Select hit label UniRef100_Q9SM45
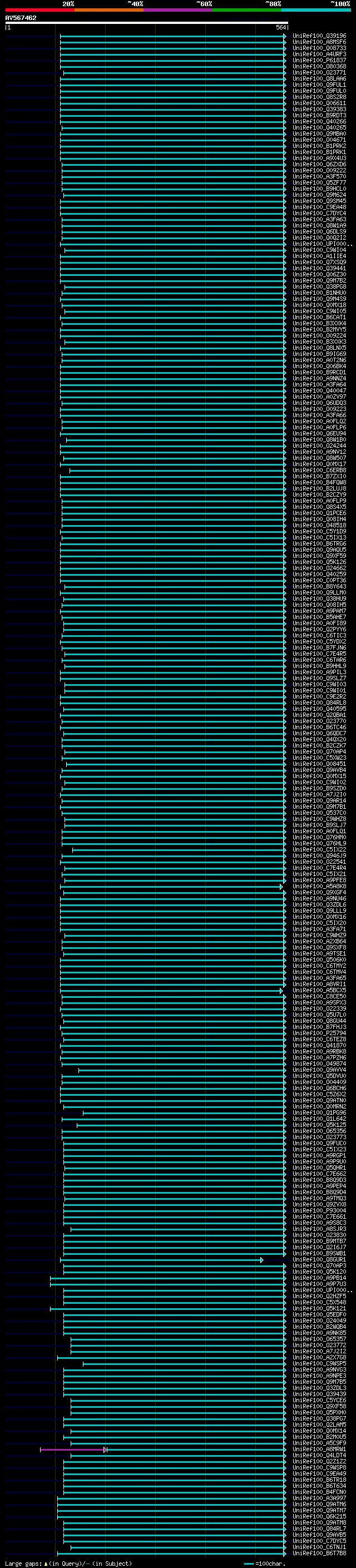 coord(319,201)
